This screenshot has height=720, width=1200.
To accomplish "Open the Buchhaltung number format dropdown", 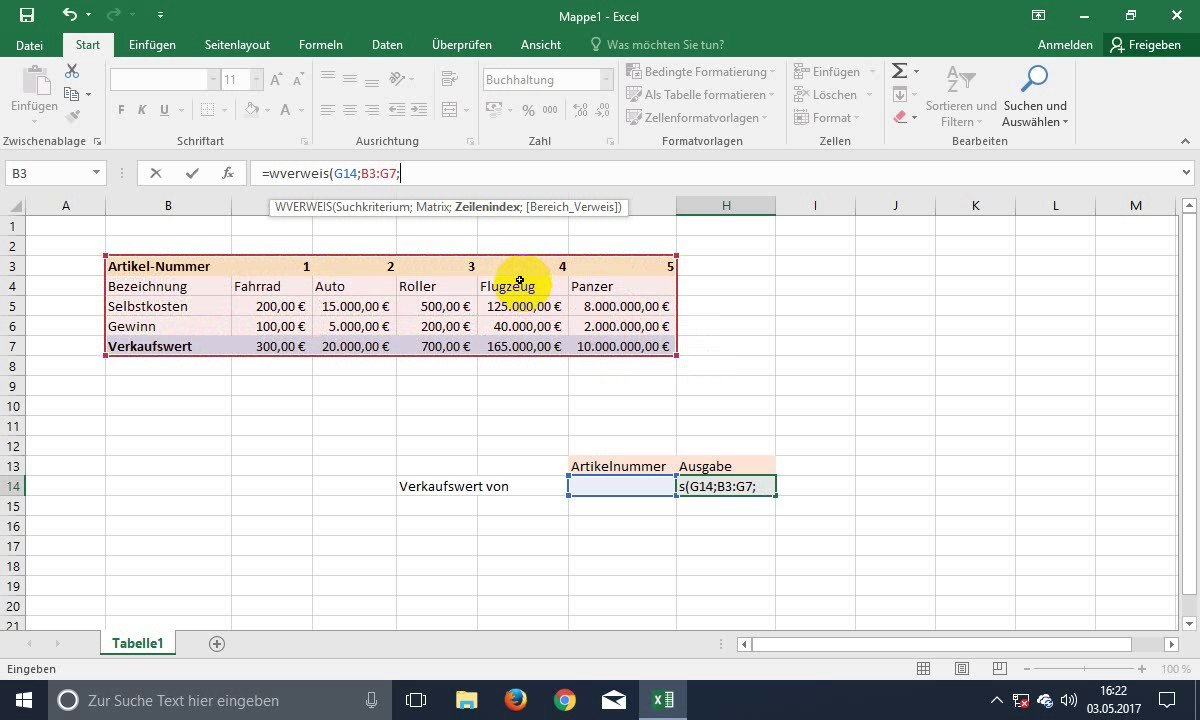I will (606, 80).
